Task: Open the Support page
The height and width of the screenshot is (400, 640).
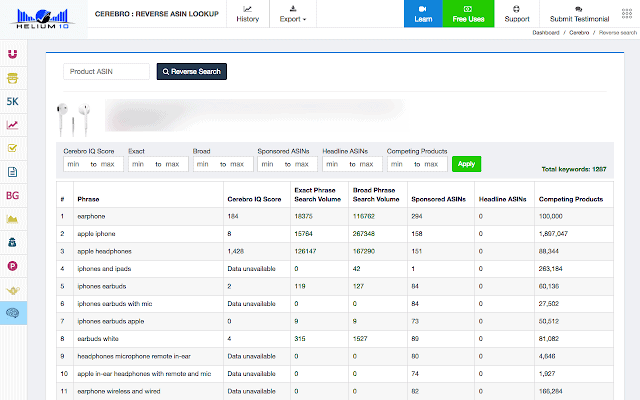Action: [x=517, y=14]
